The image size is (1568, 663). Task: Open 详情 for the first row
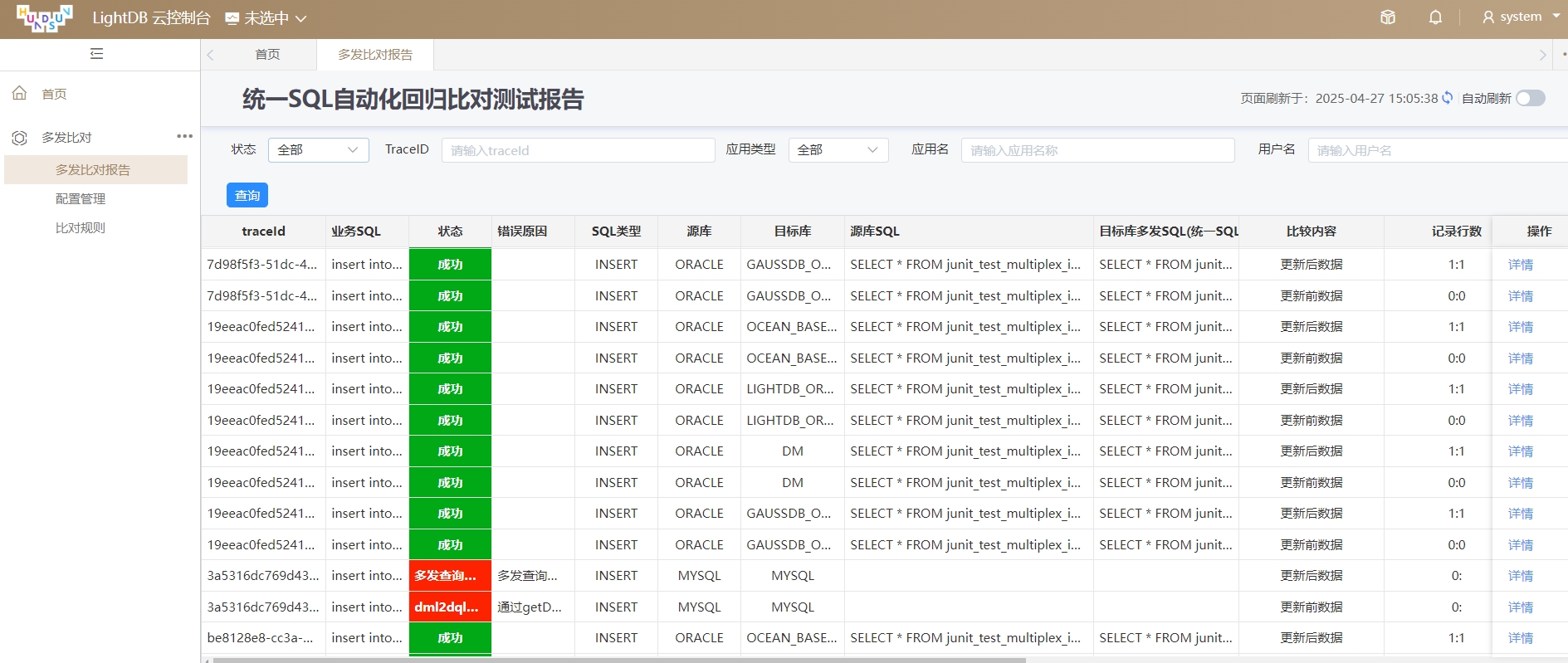[x=1521, y=265]
